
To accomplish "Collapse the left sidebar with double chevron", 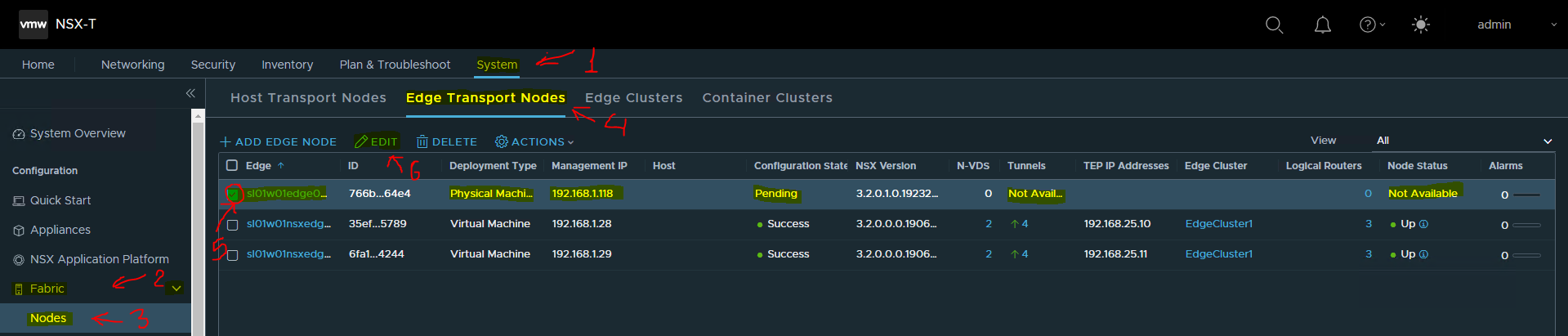I will [x=190, y=93].
